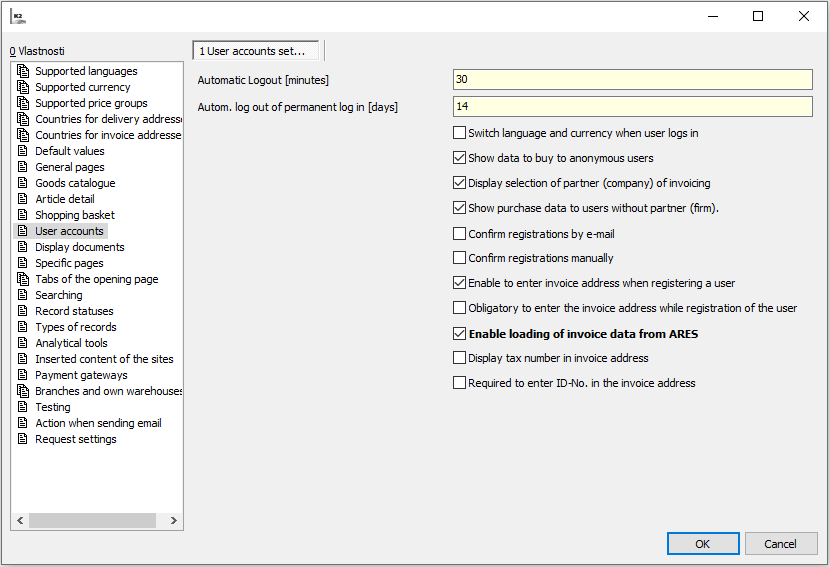The width and height of the screenshot is (830, 567).
Task: Focus the Automatic Logout minutes field
Action: point(632,80)
